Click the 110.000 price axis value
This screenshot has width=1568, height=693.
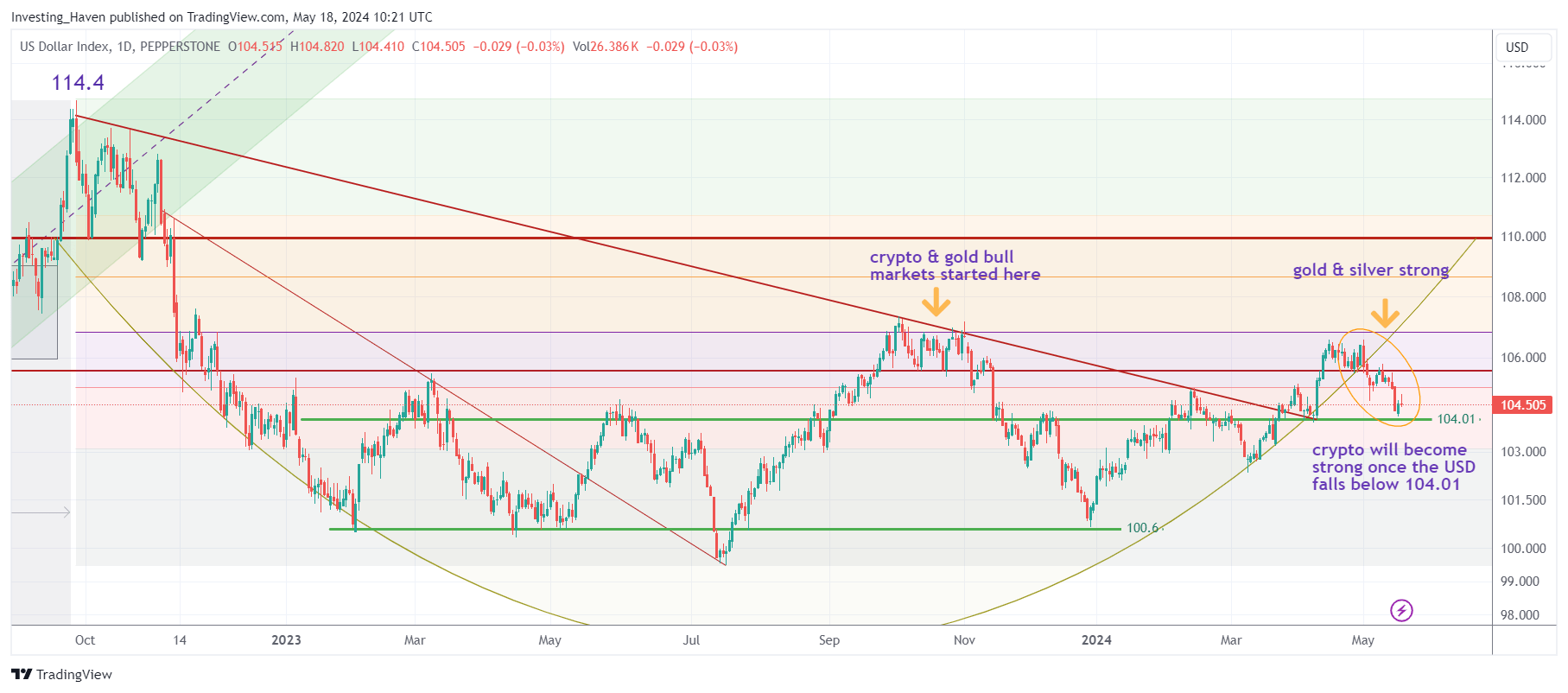(x=1523, y=237)
